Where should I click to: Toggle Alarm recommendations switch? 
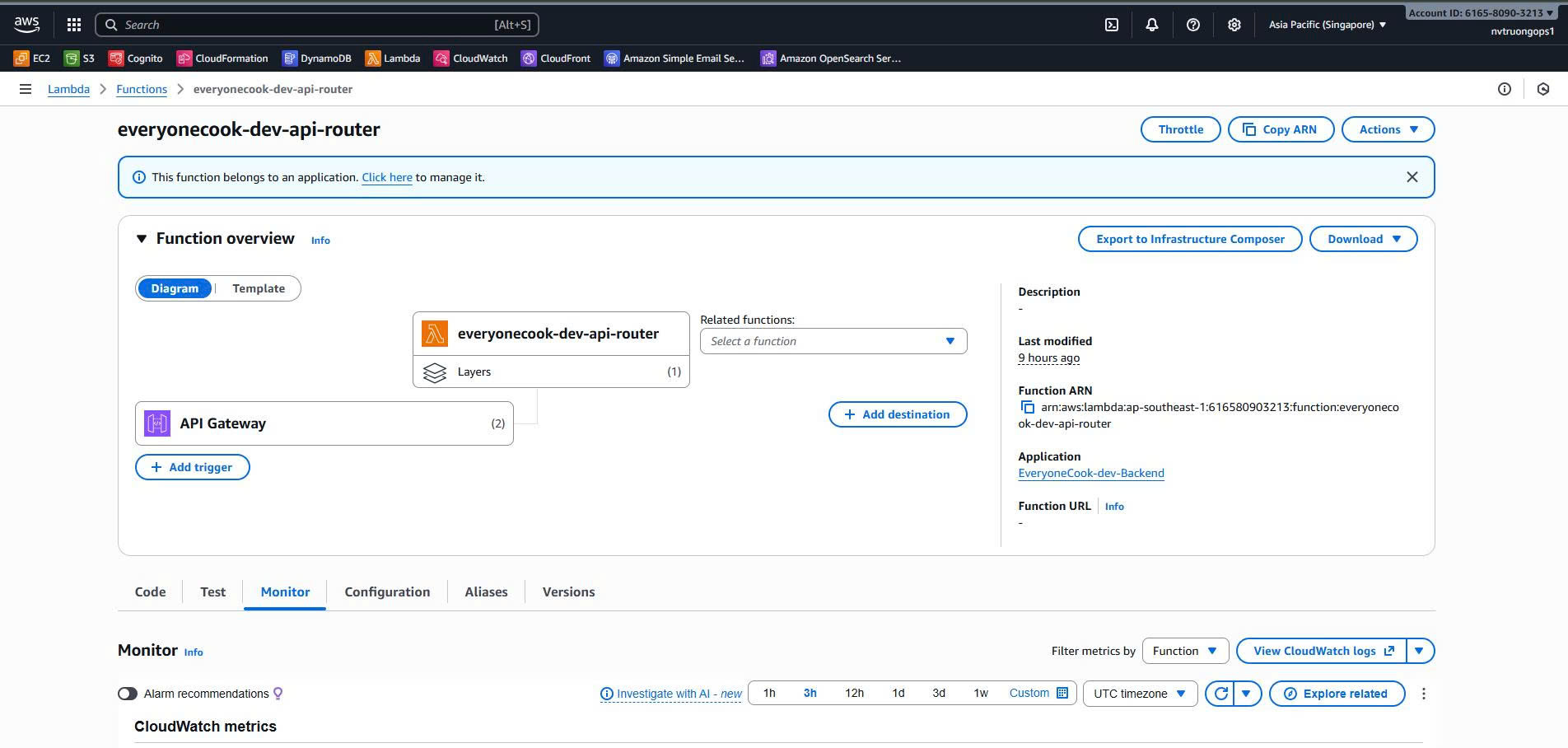pos(128,694)
